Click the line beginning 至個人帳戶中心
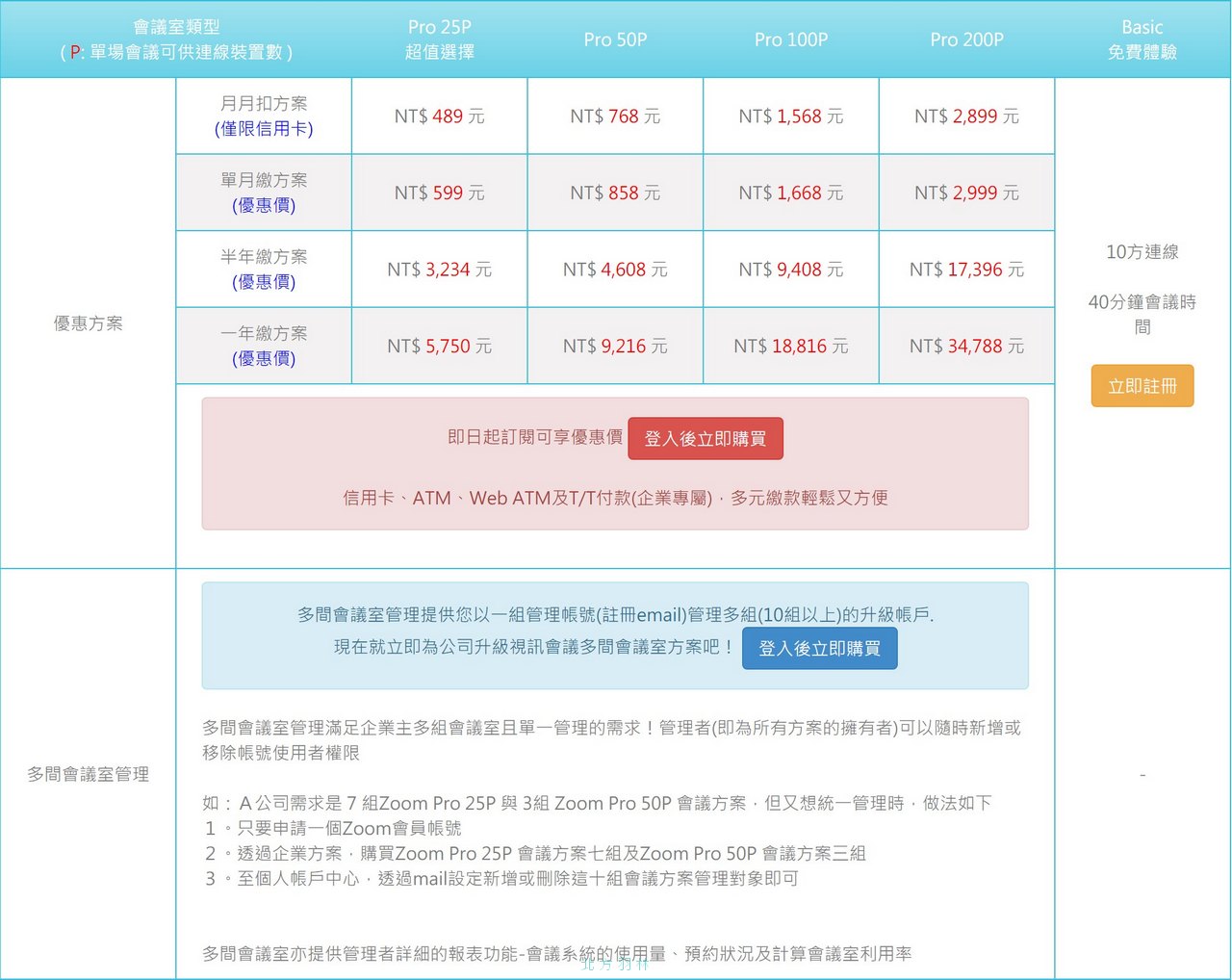Screen dimensions: 1232x980 pyautogui.click(x=500, y=878)
